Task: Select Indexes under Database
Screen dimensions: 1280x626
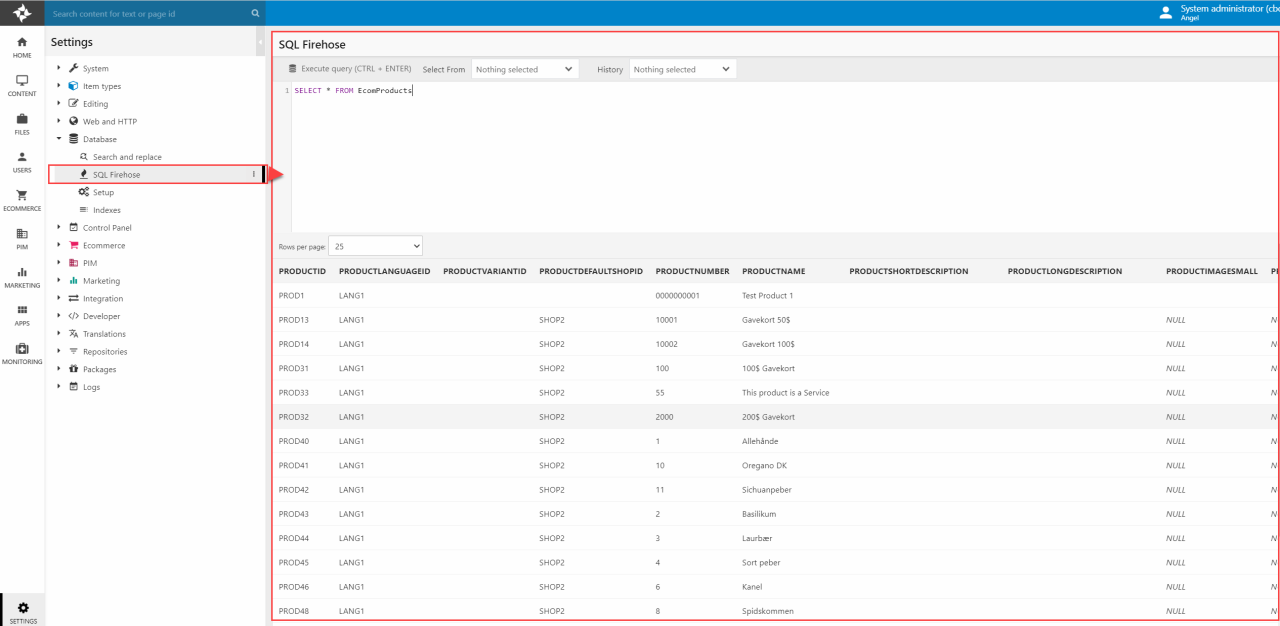Action: click(x=106, y=210)
